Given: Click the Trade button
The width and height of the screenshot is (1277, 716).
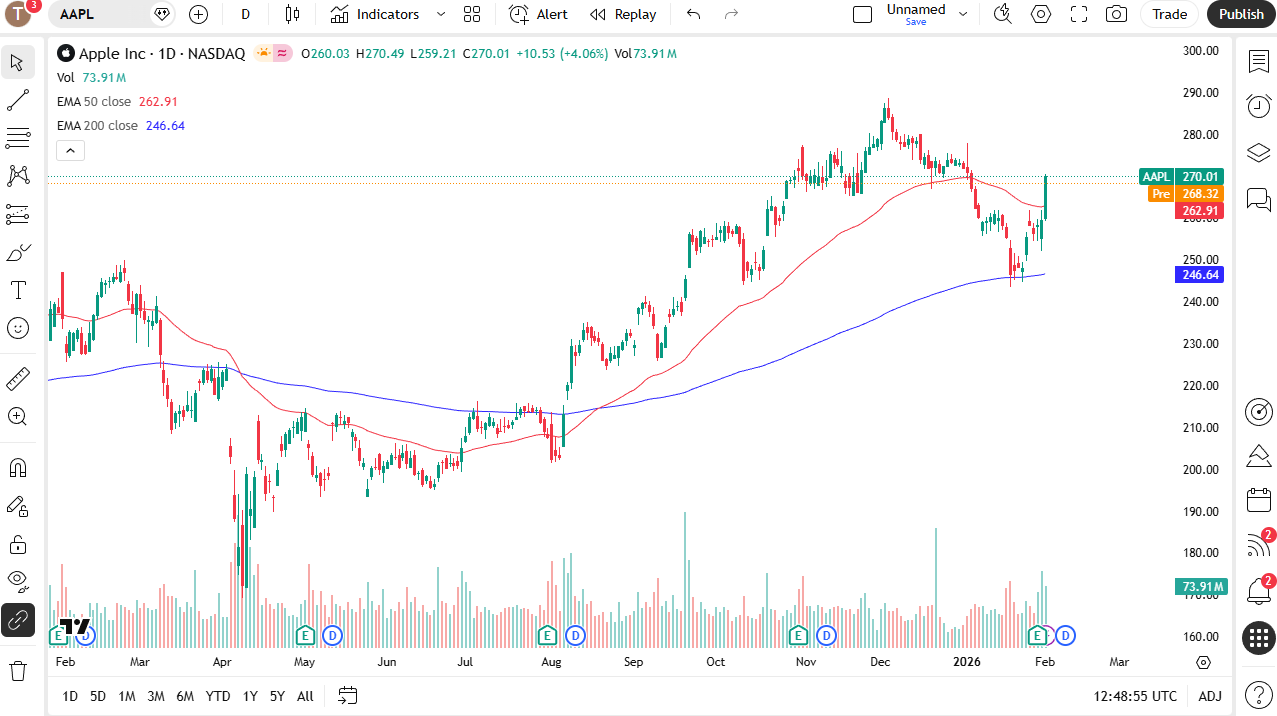Looking at the screenshot, I should tap(1169, 14).
